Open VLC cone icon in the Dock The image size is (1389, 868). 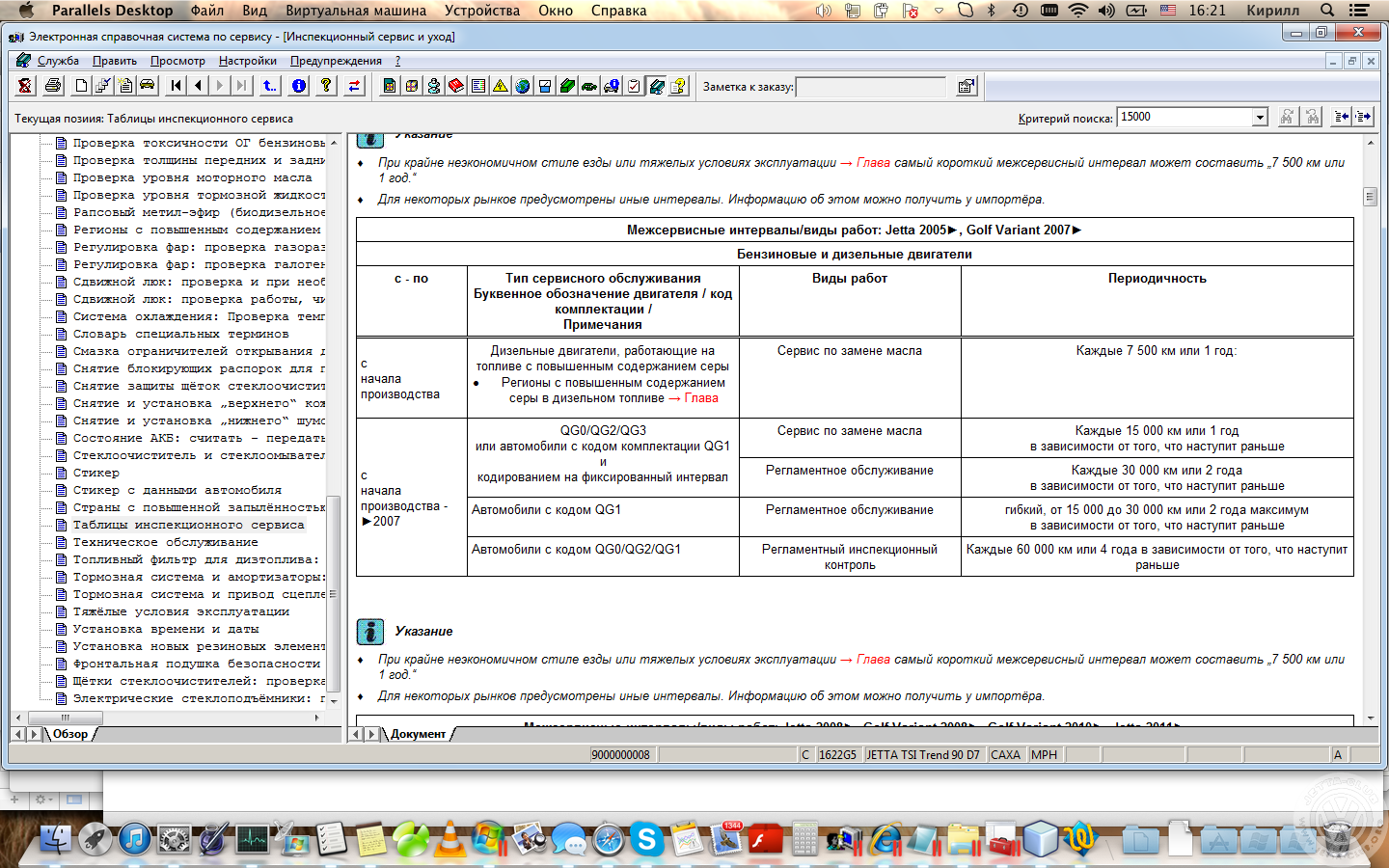pos(449,840)
